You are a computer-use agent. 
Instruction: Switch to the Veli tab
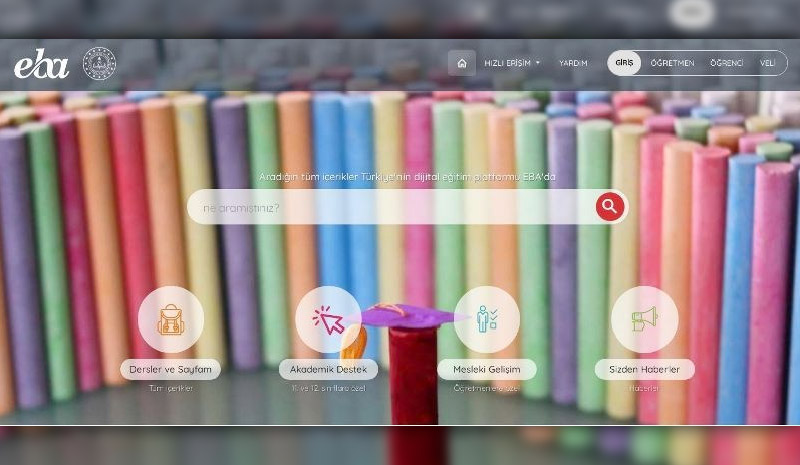[x=767, y=63]
